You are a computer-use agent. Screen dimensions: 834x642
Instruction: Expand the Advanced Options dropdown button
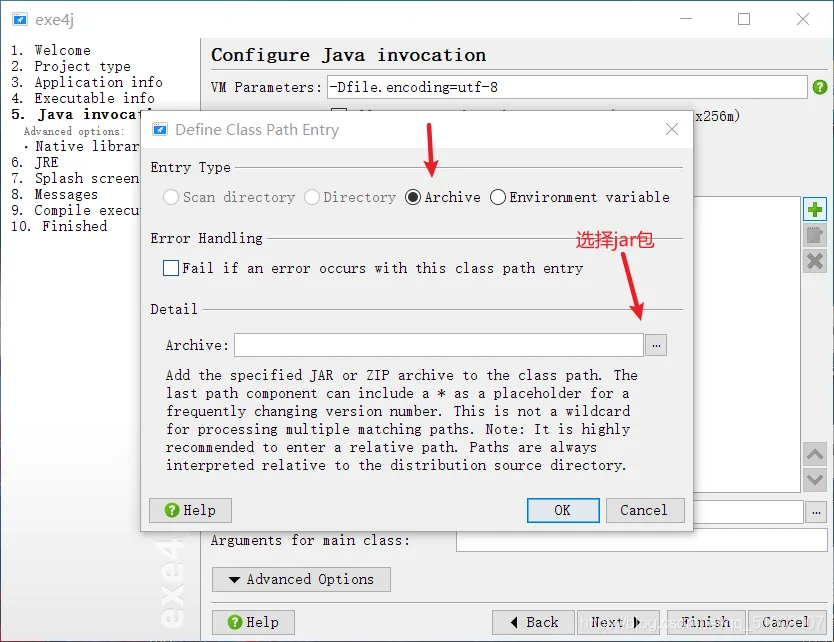301,579
